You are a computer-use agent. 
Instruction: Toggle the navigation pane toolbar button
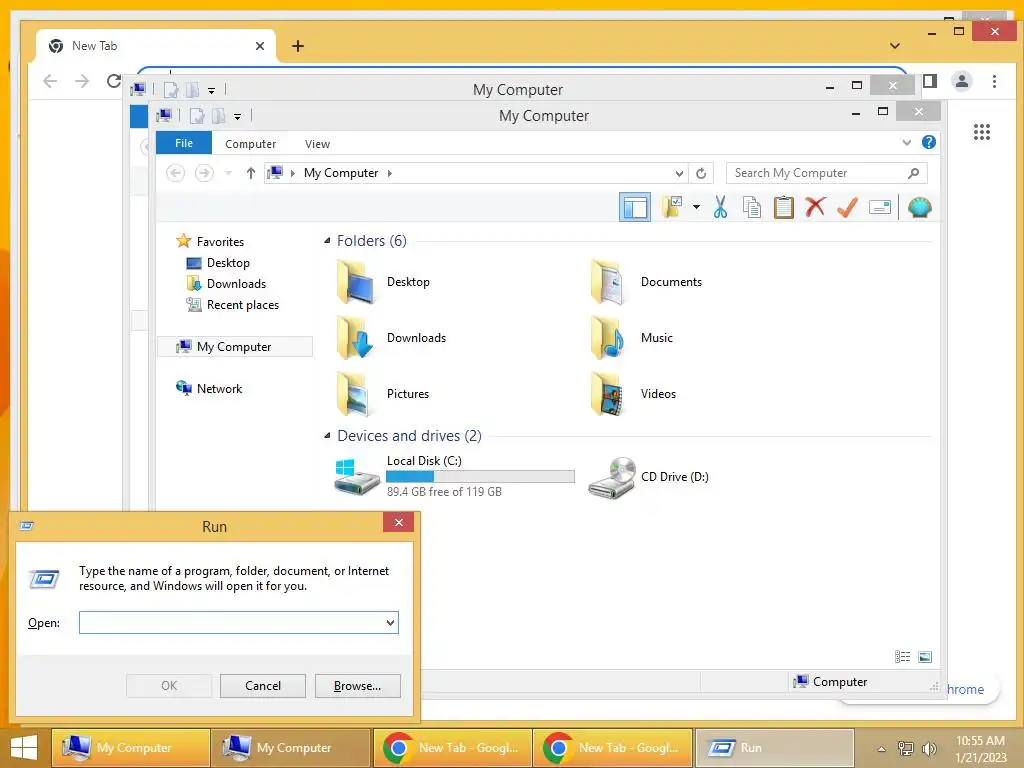[x=634, y=208]
